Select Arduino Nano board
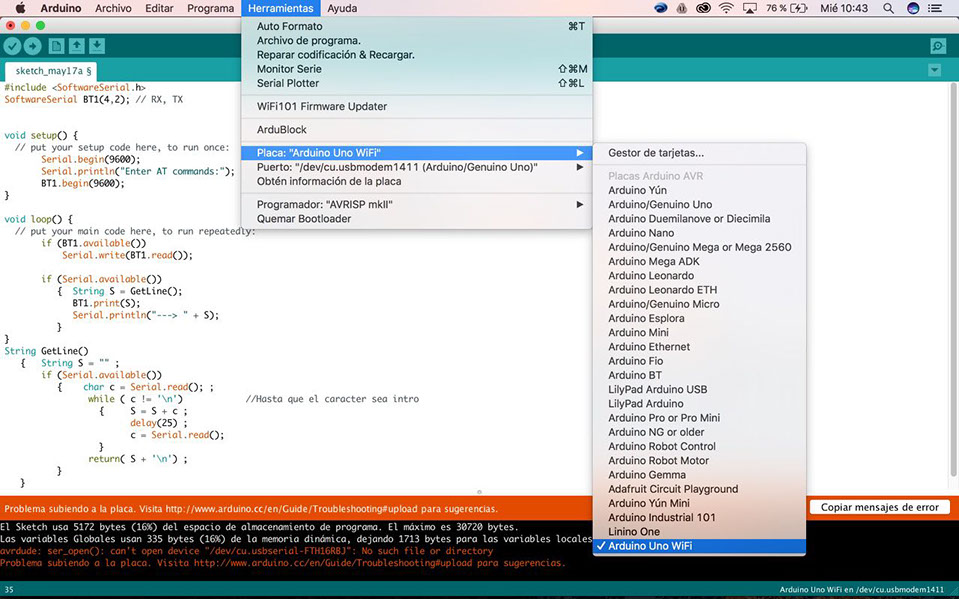Image resolution: width=959 pixels, height=599 pixels. (x=699, y=233)
